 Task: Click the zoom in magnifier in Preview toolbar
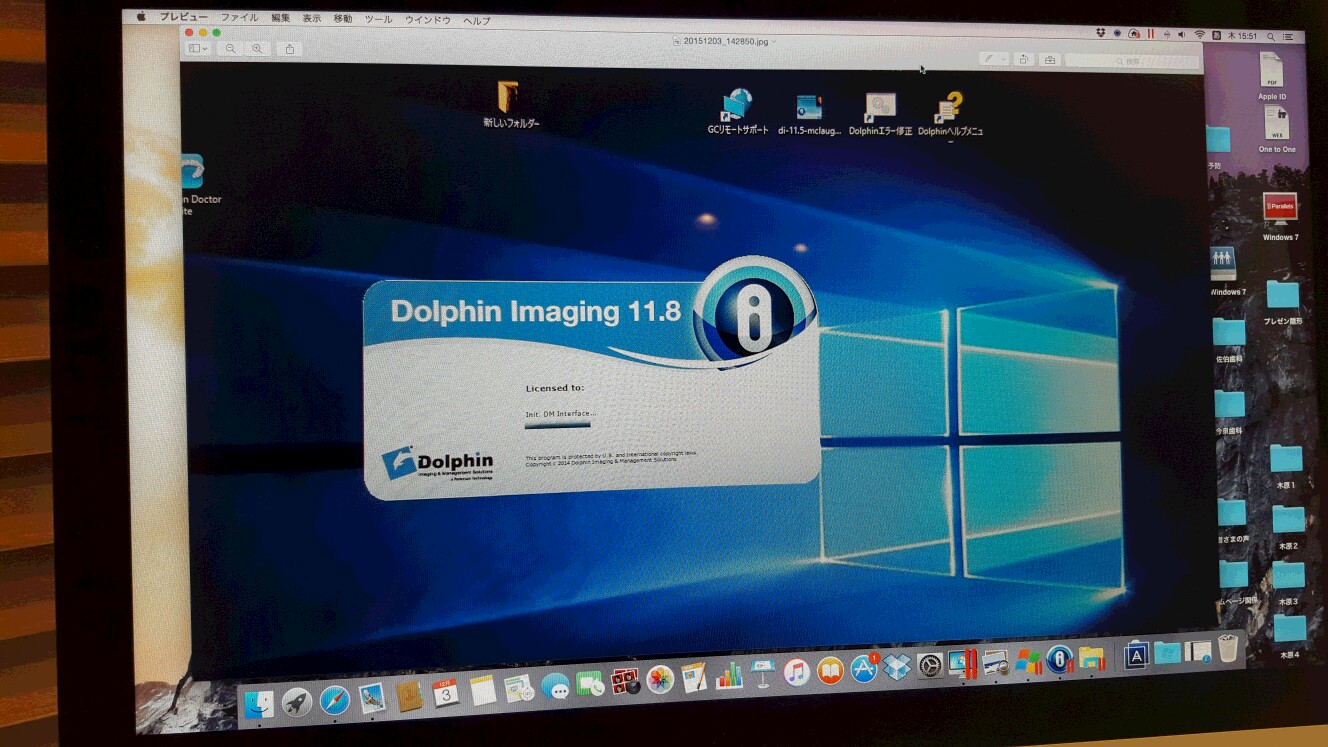pyautogui.click(x=257, y=48)
